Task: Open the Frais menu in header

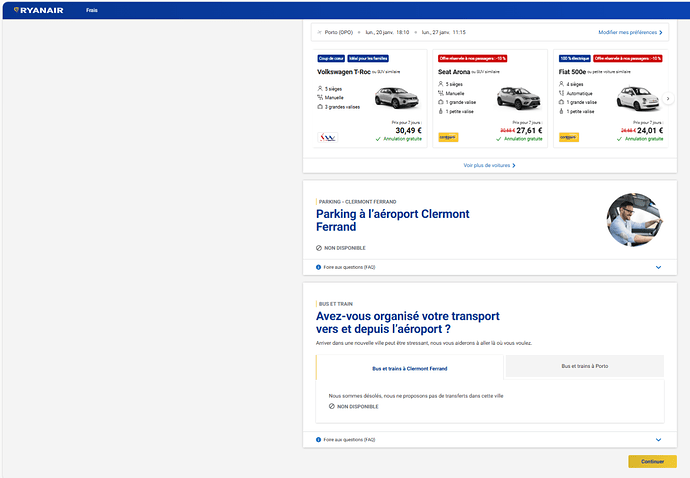Action: click(92, 10)
